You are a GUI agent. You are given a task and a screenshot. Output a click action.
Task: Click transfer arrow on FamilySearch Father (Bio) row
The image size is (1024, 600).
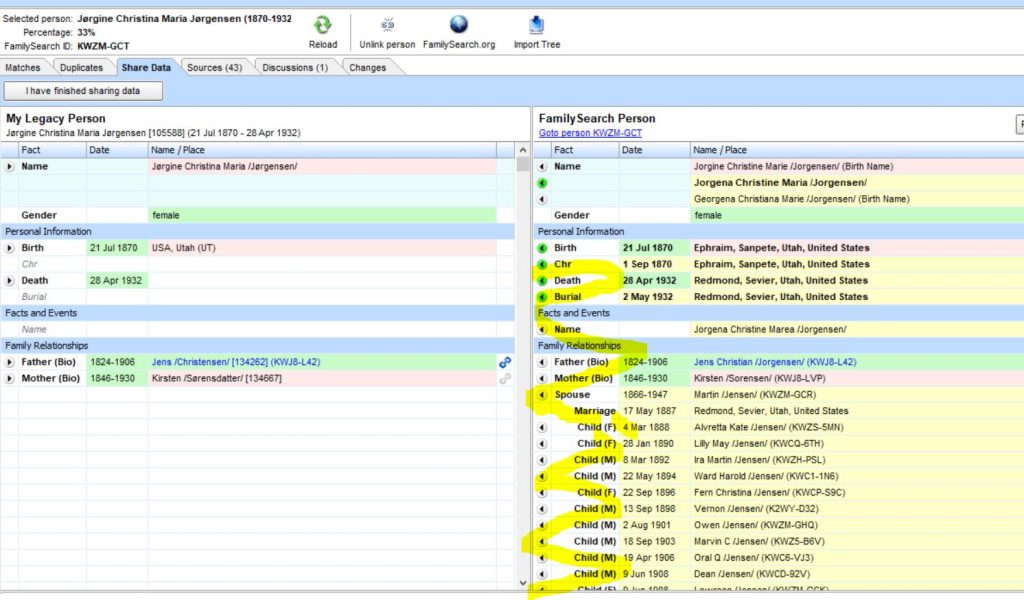(x=542, y=362)
